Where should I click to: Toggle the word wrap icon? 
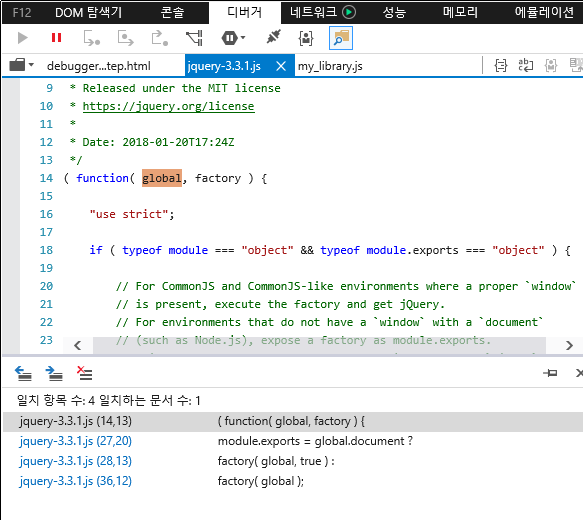[x=526, y=65]
